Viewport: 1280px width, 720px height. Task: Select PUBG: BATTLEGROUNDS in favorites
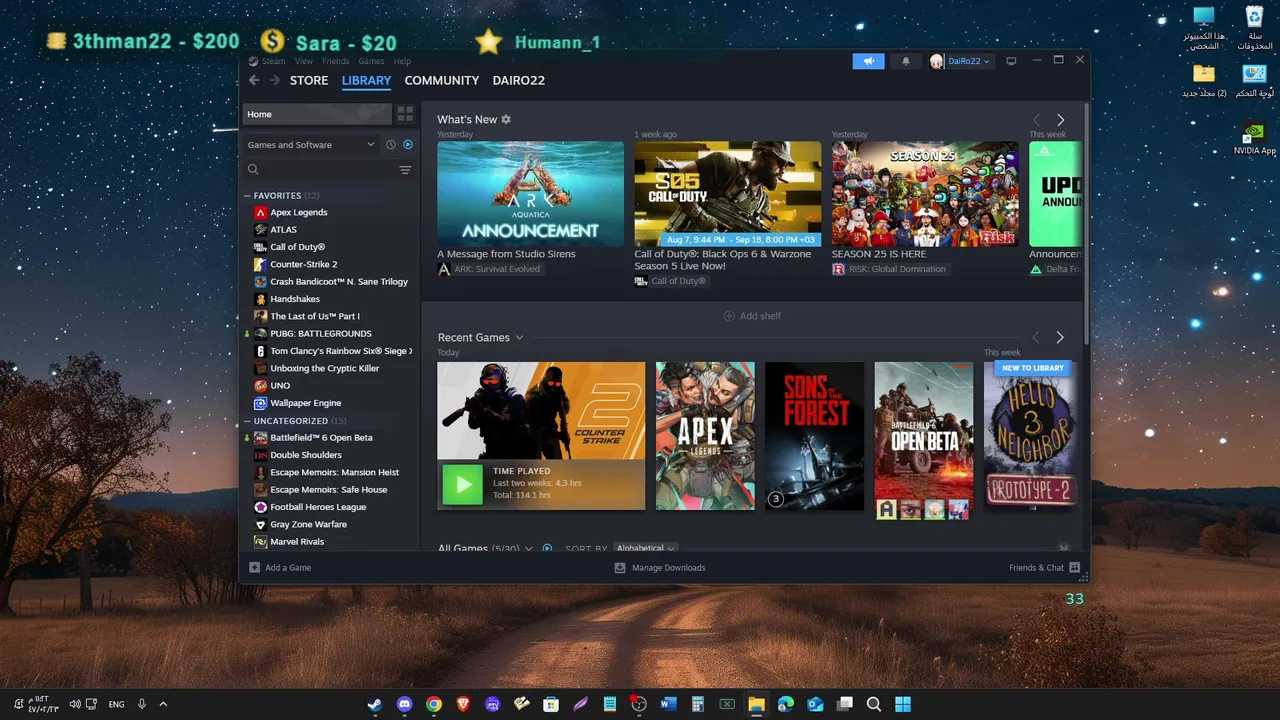point(321,333)
